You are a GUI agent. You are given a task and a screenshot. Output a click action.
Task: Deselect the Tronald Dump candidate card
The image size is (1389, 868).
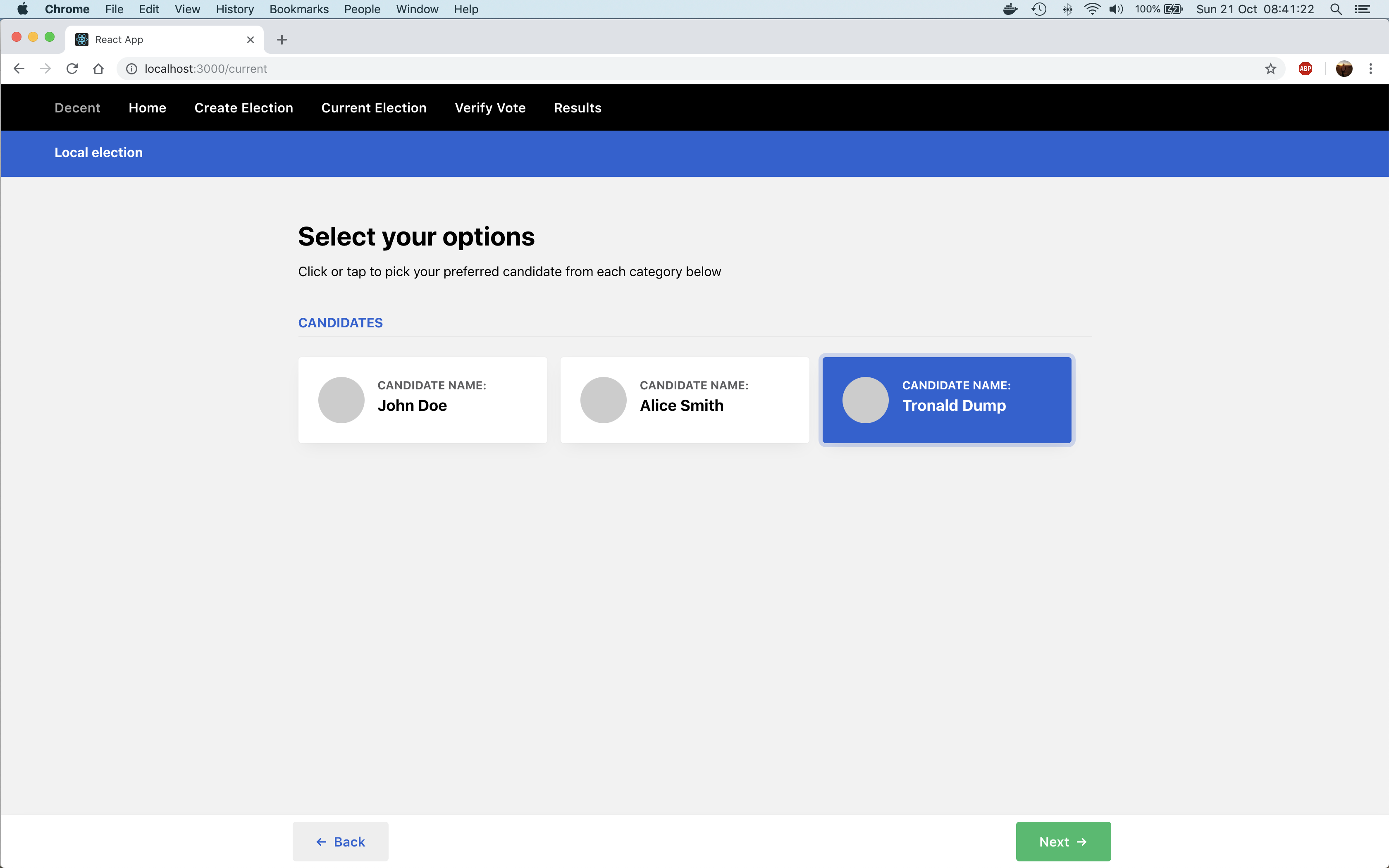pos(947,400)
